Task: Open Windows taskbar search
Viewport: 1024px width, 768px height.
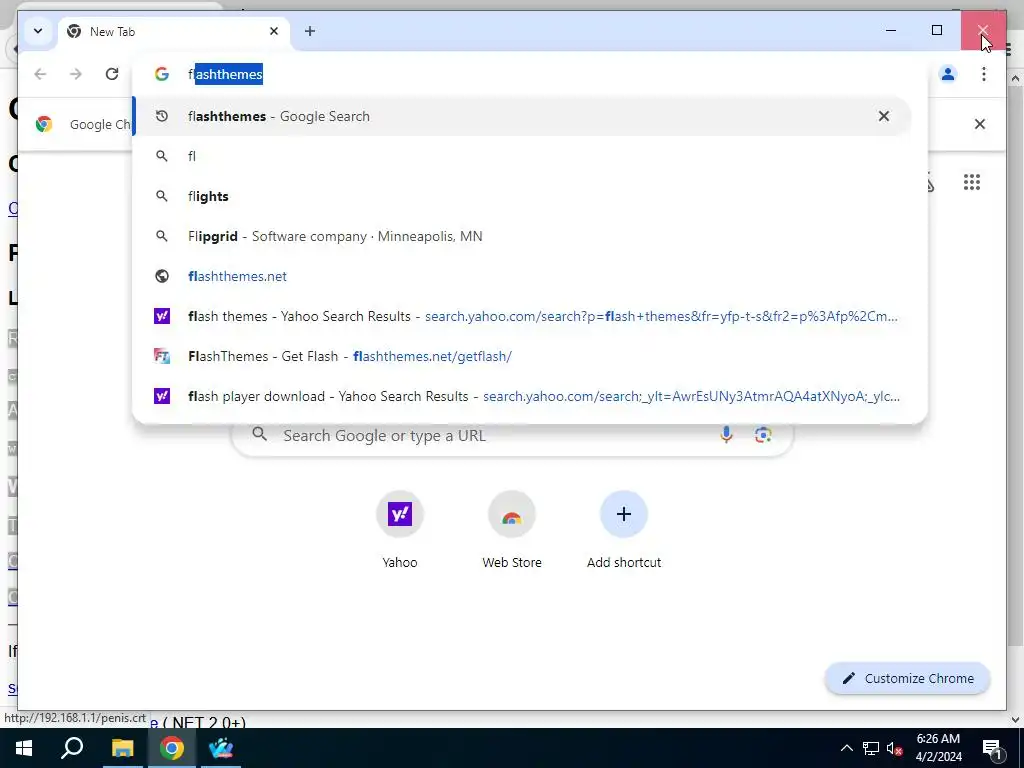Action: click(72, 748)
